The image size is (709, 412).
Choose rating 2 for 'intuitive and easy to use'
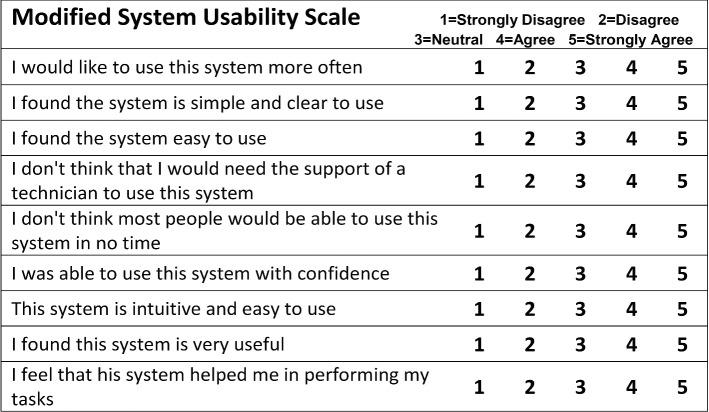[530, 309]
